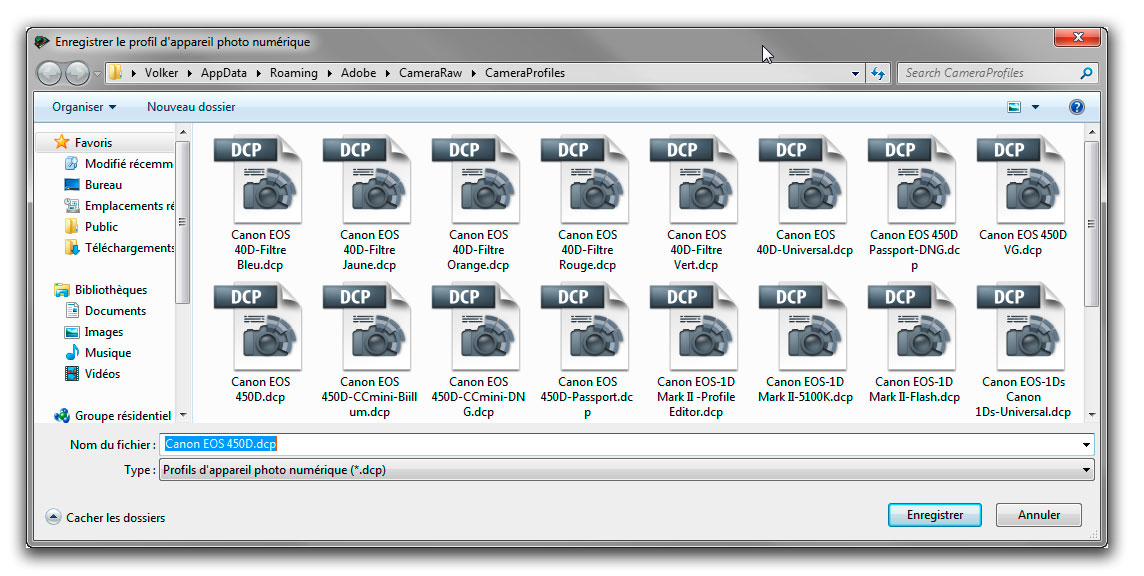The image size is (1144, 576).
Task: Select the Canon EOS 450D VG.dcp file icon
Action: tap(1023, 180)
